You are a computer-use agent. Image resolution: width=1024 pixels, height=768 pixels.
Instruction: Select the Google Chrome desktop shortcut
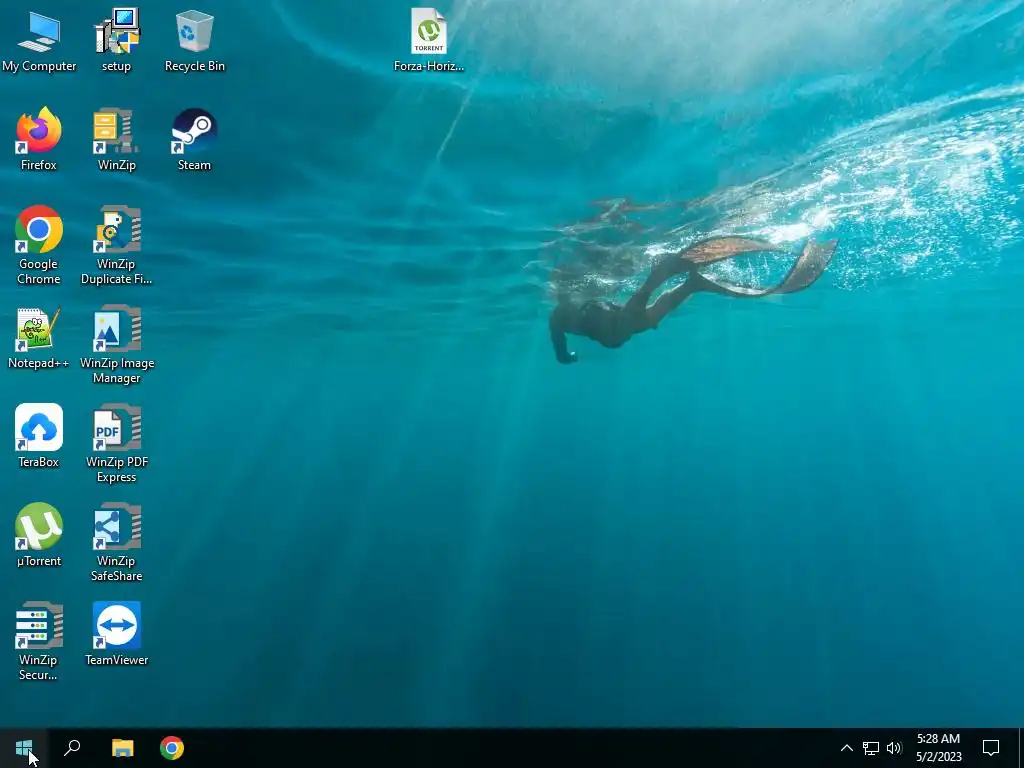pyautogui.click(x=39, y=245)
